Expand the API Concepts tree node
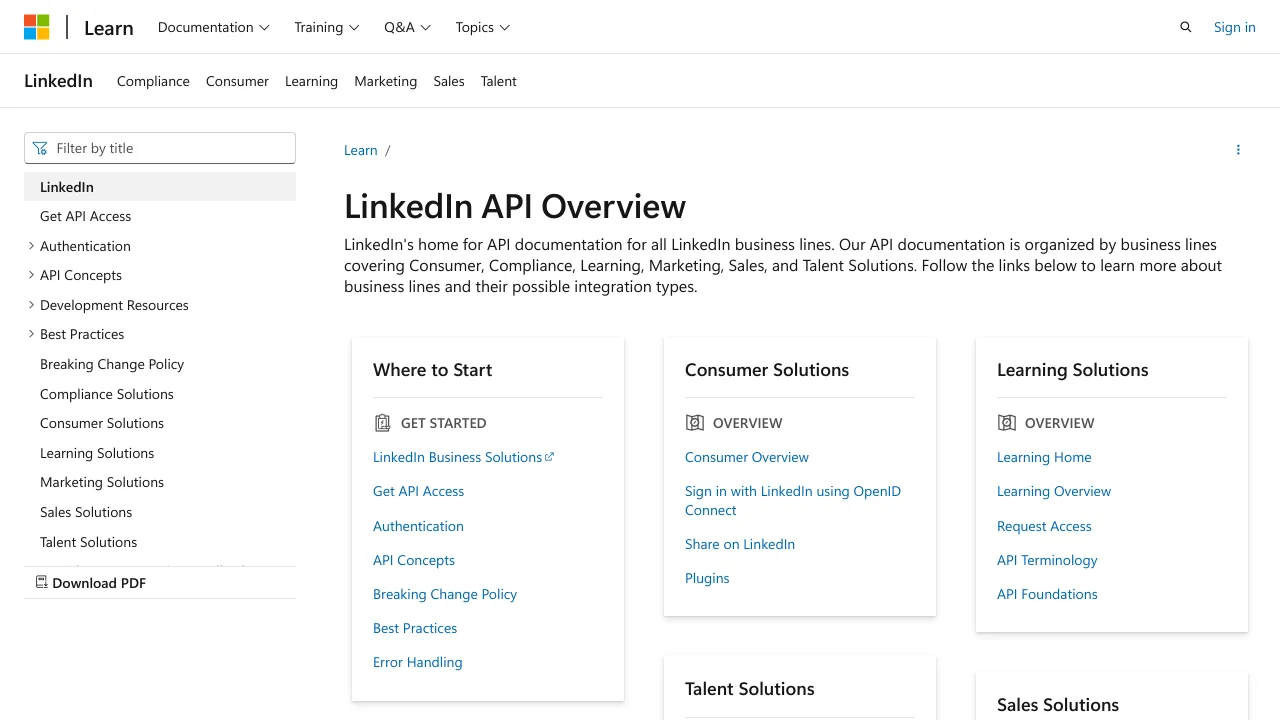 [x=31, y=275]
